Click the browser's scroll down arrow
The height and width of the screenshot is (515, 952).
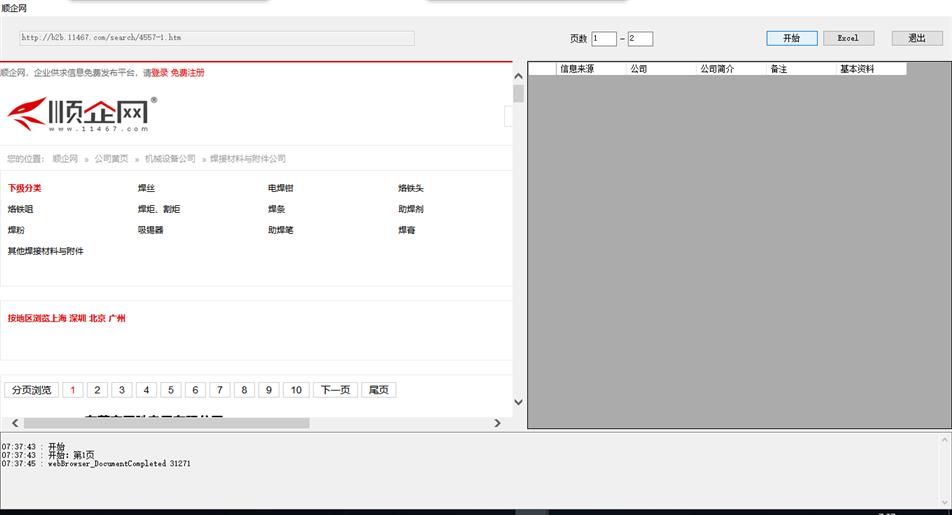(518, 401)
